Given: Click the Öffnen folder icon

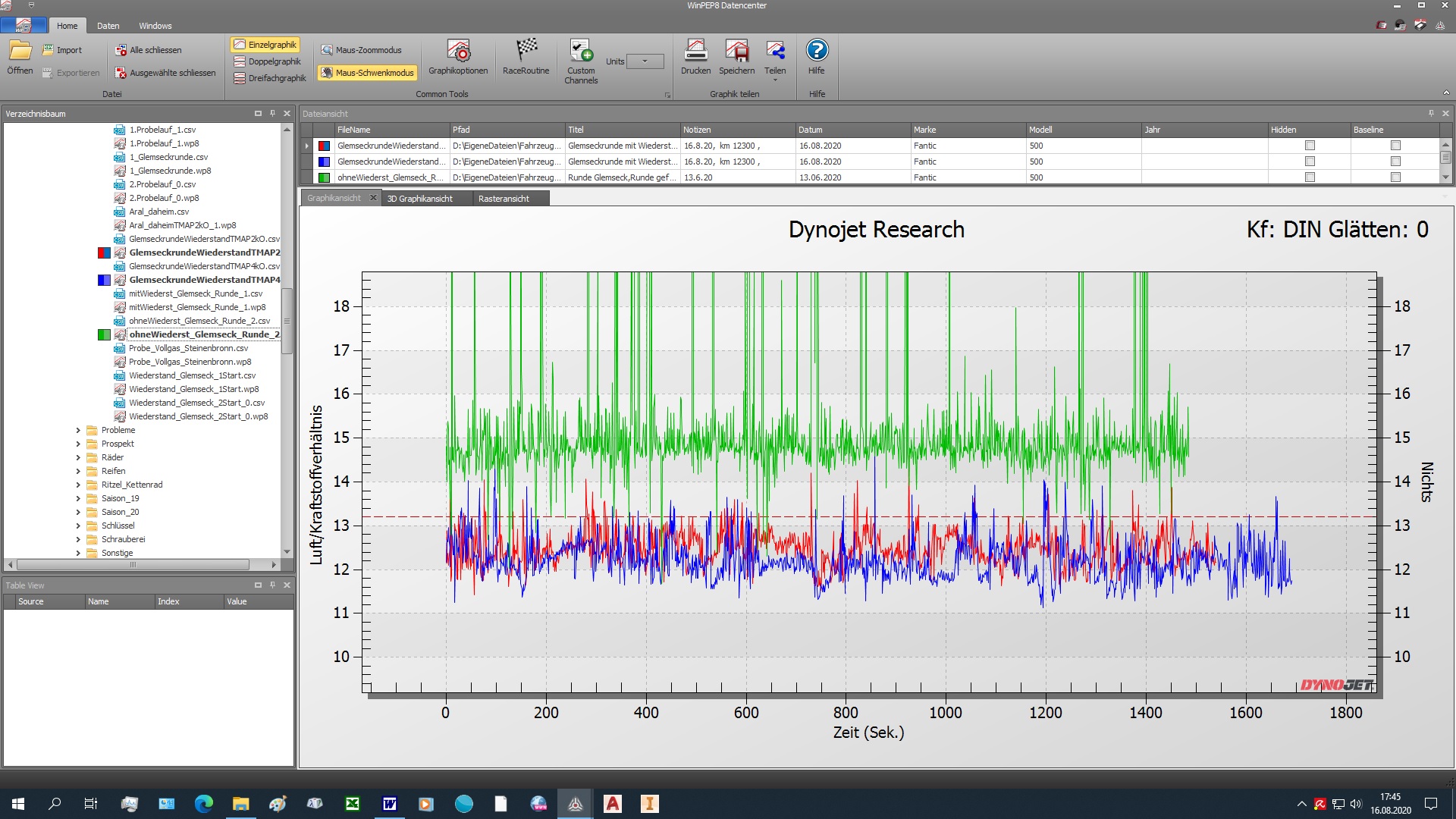Looking at the screenshot, I should click(20, 52).
